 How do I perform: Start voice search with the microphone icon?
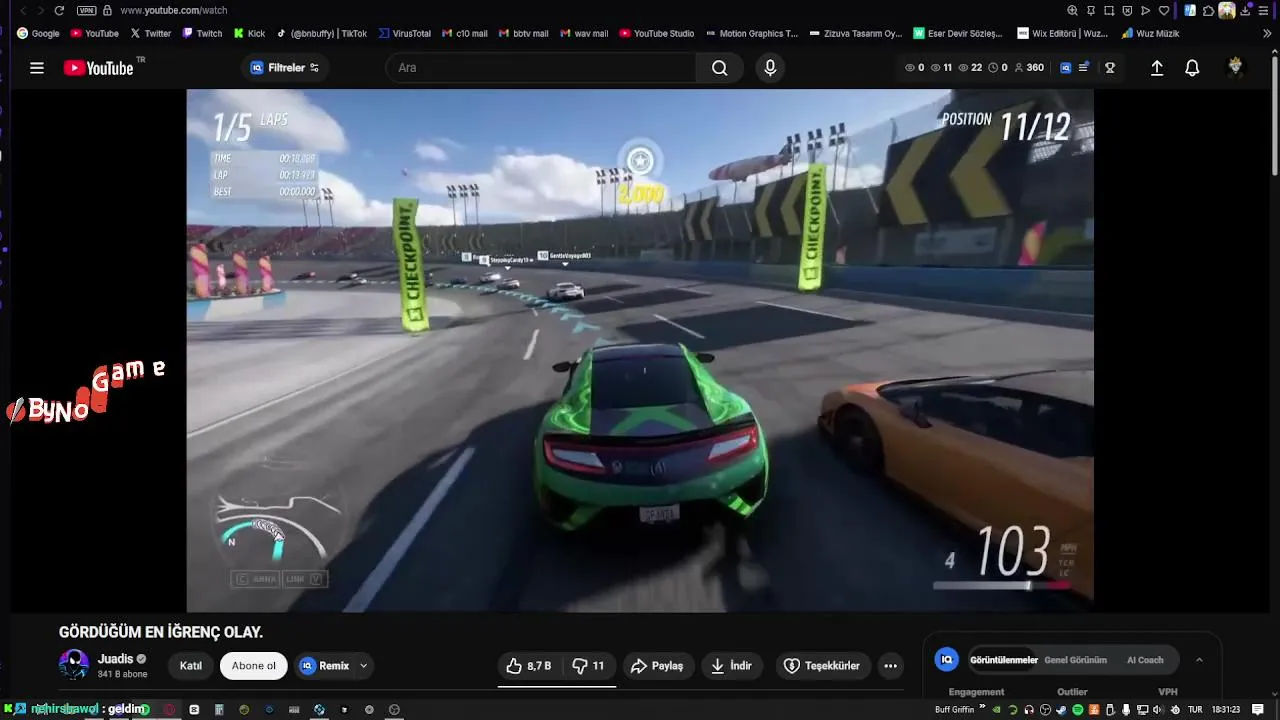coord(770,68)
